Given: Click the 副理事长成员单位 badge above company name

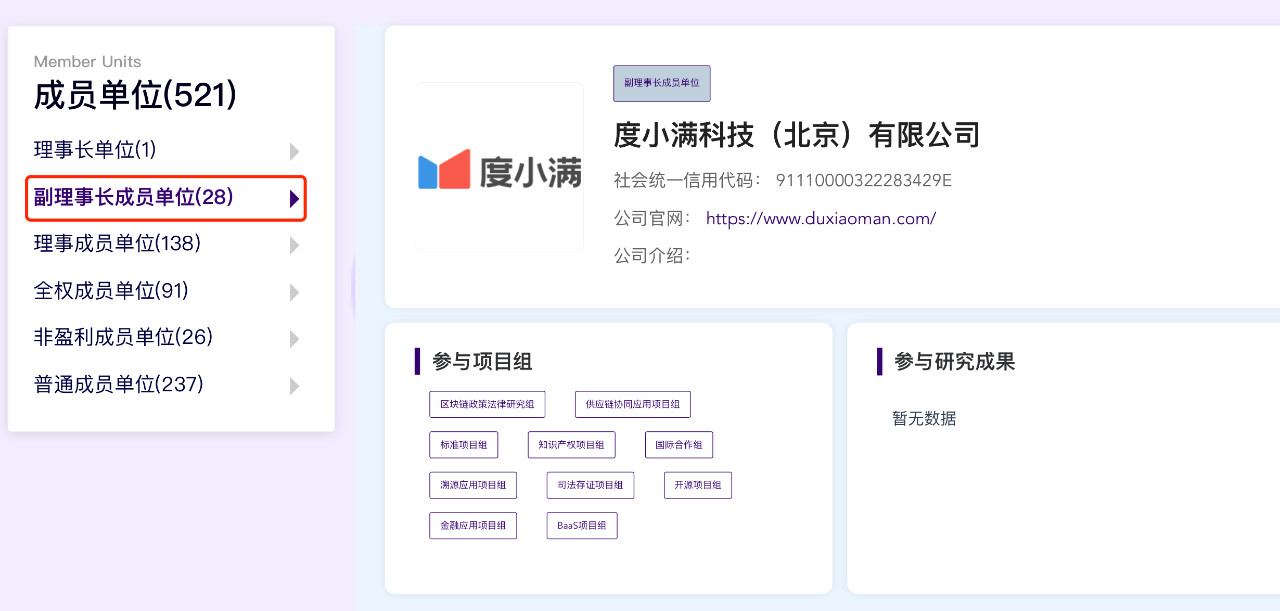Looking at the screenshot, I should [662, 83].
